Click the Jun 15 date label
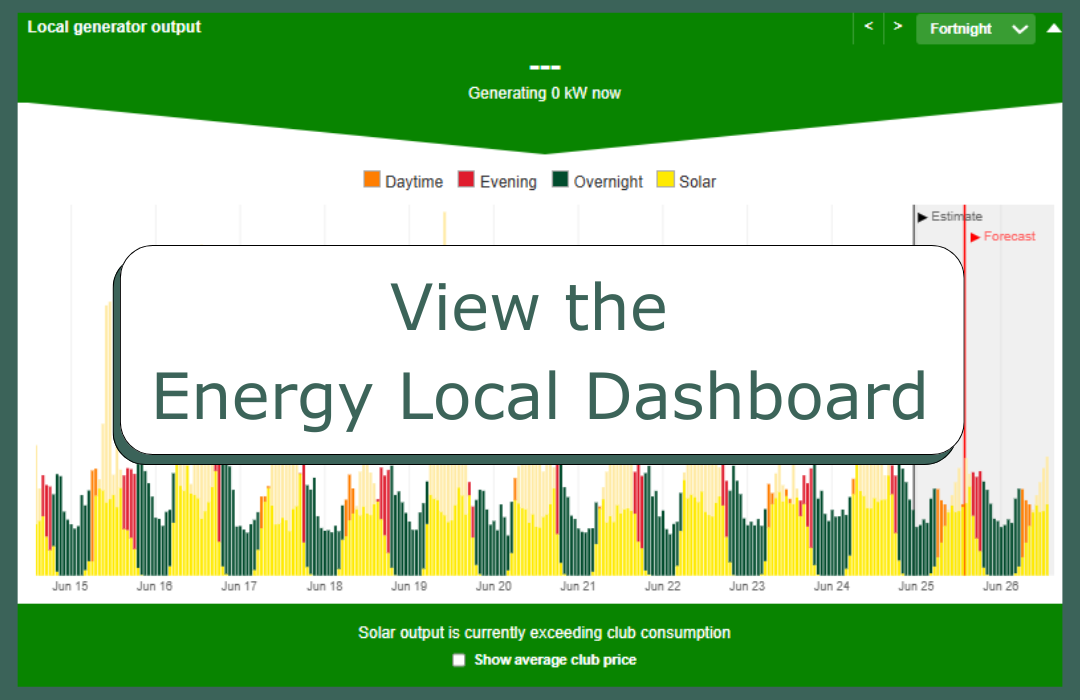Viewport: 1080px width, 700px height. click(x=70, y=587)
